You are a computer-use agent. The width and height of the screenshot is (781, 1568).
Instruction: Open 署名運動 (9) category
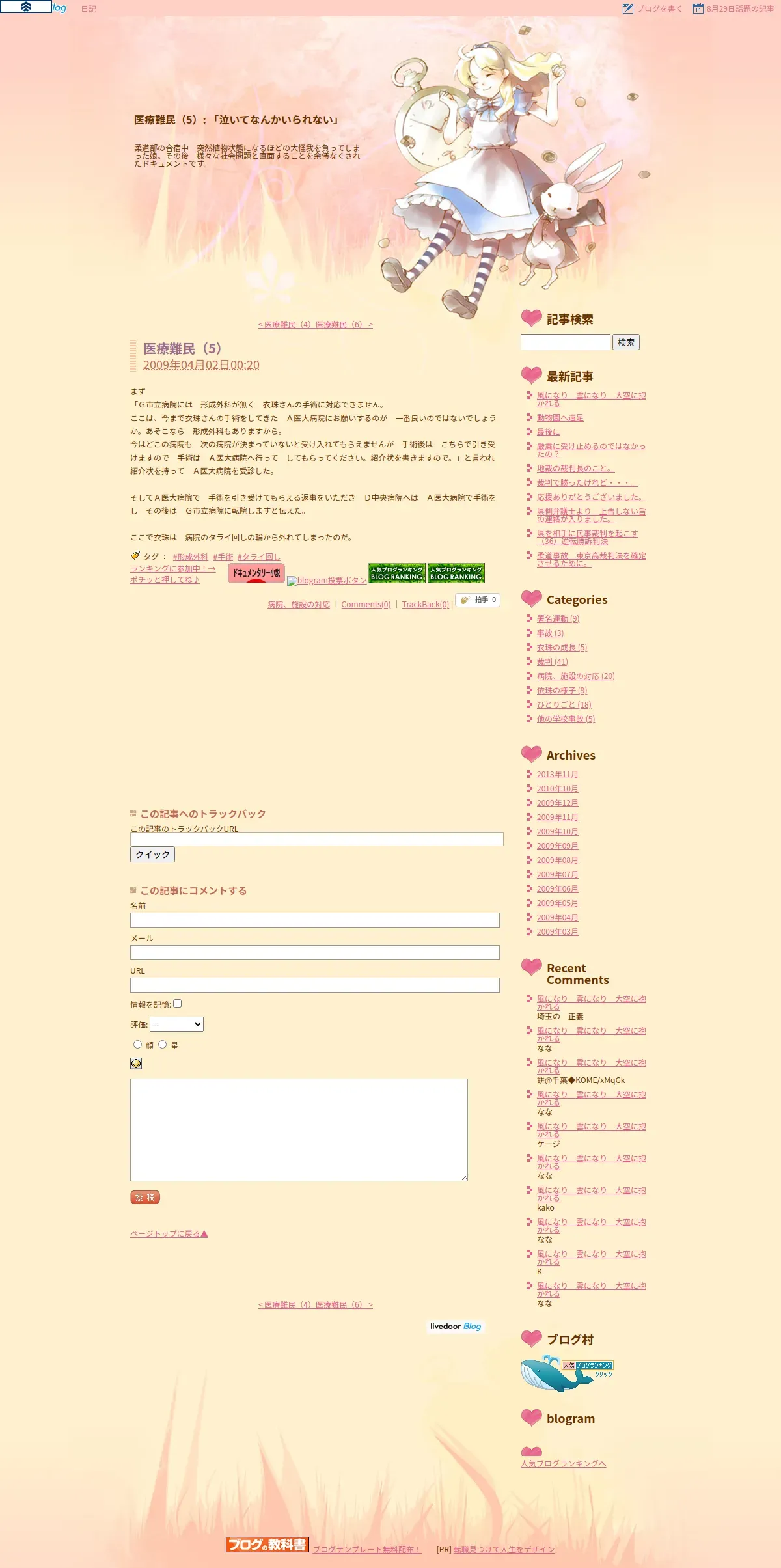558,619
